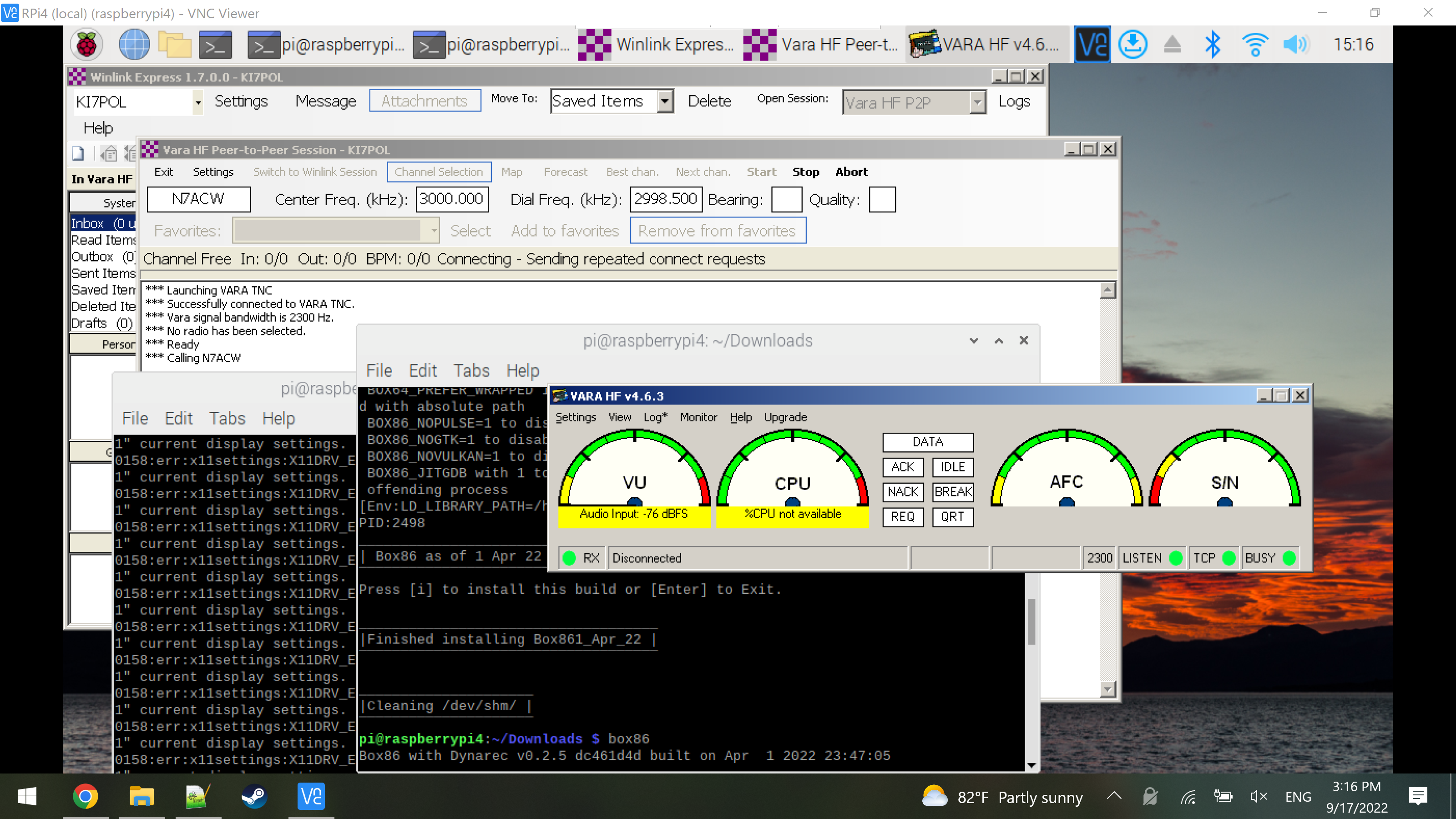Click Exit in the Vara P2P session
The image size is (1456, 819).
(163, 172)
